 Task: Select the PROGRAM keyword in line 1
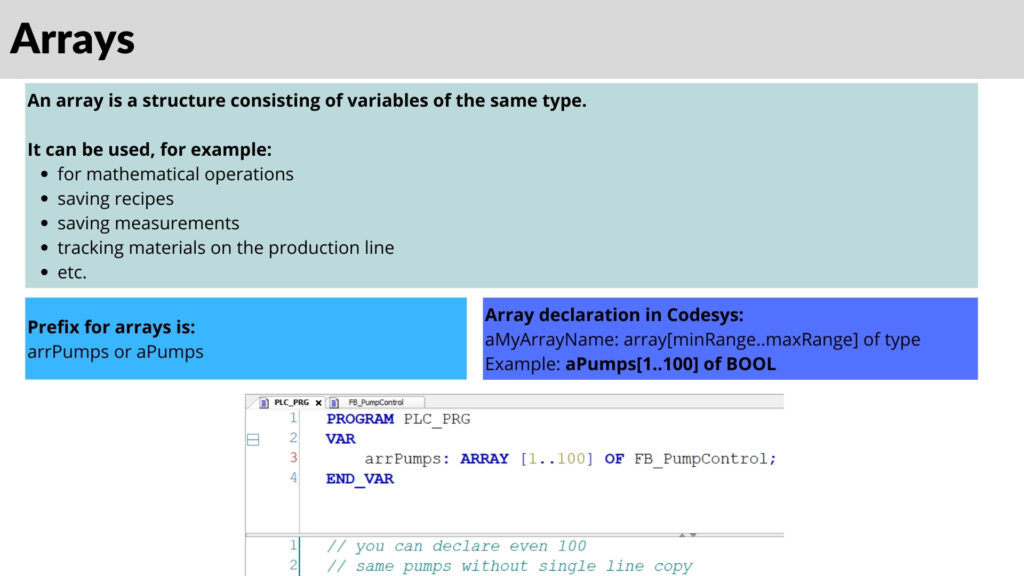point(360,420)
